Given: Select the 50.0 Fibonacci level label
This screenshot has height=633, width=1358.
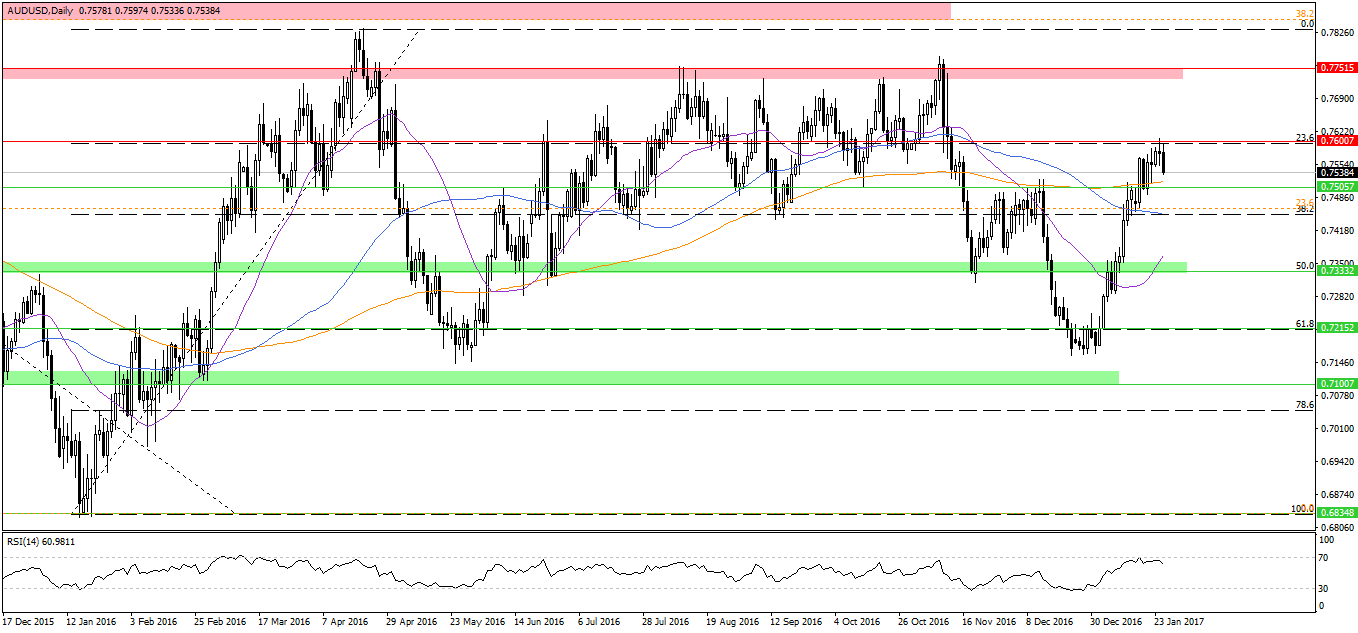Looking at the screenshot, I should point(1304,265).
